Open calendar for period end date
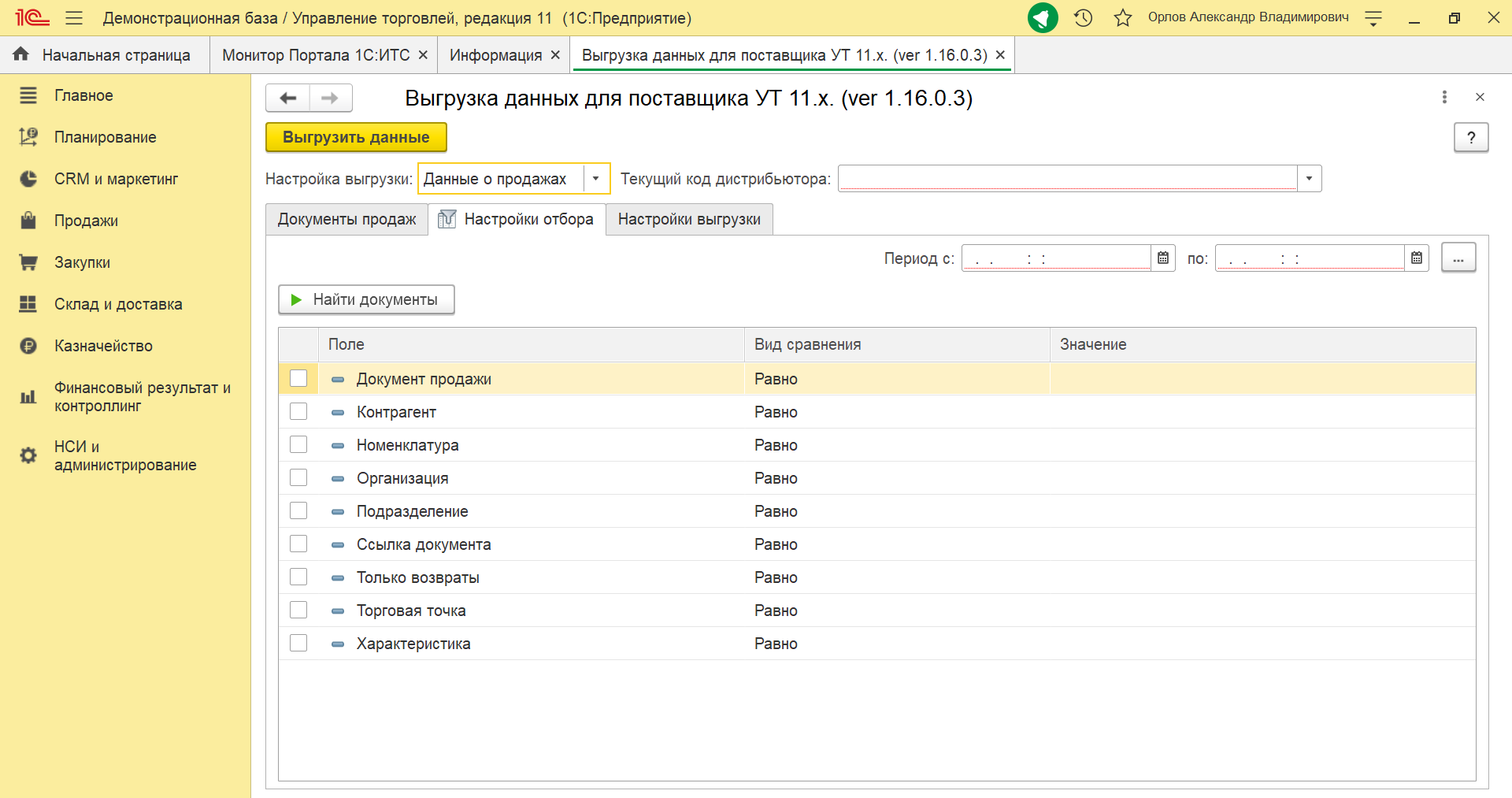Image resolution: width=1512 pixels, height=798 pixels. click(1417, 258)
